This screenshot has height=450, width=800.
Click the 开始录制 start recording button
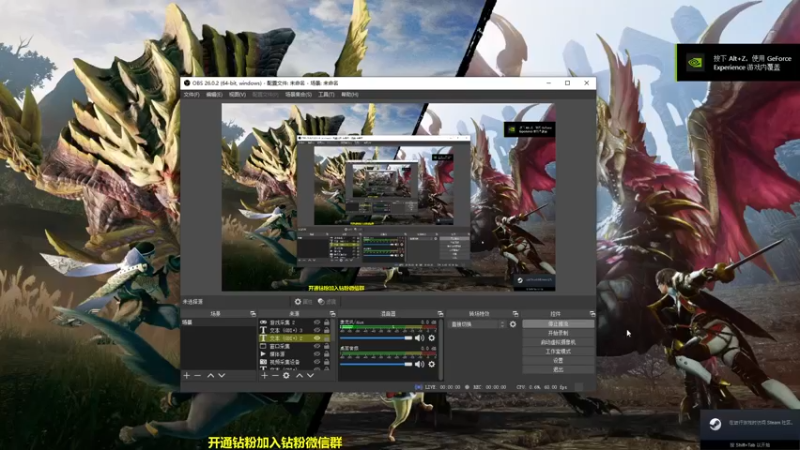(558, 333)
